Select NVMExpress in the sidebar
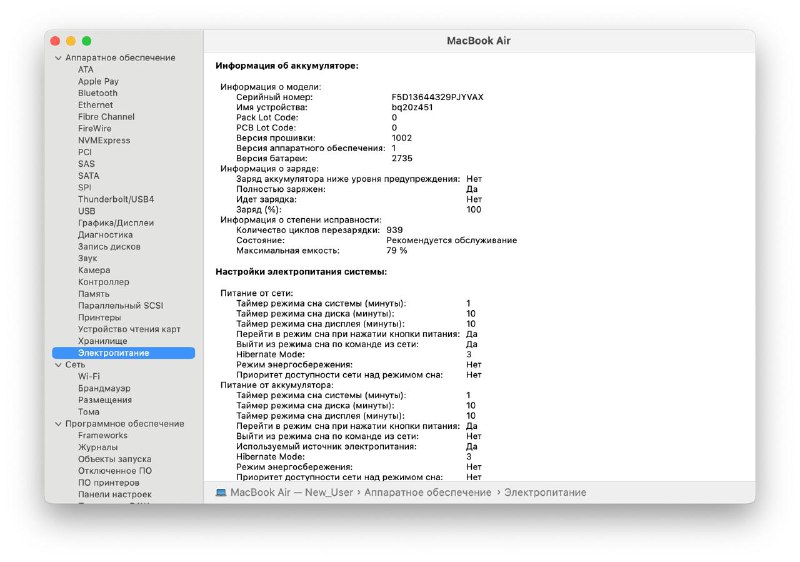Screen dimensions: 800x562 tap(104, 140)
